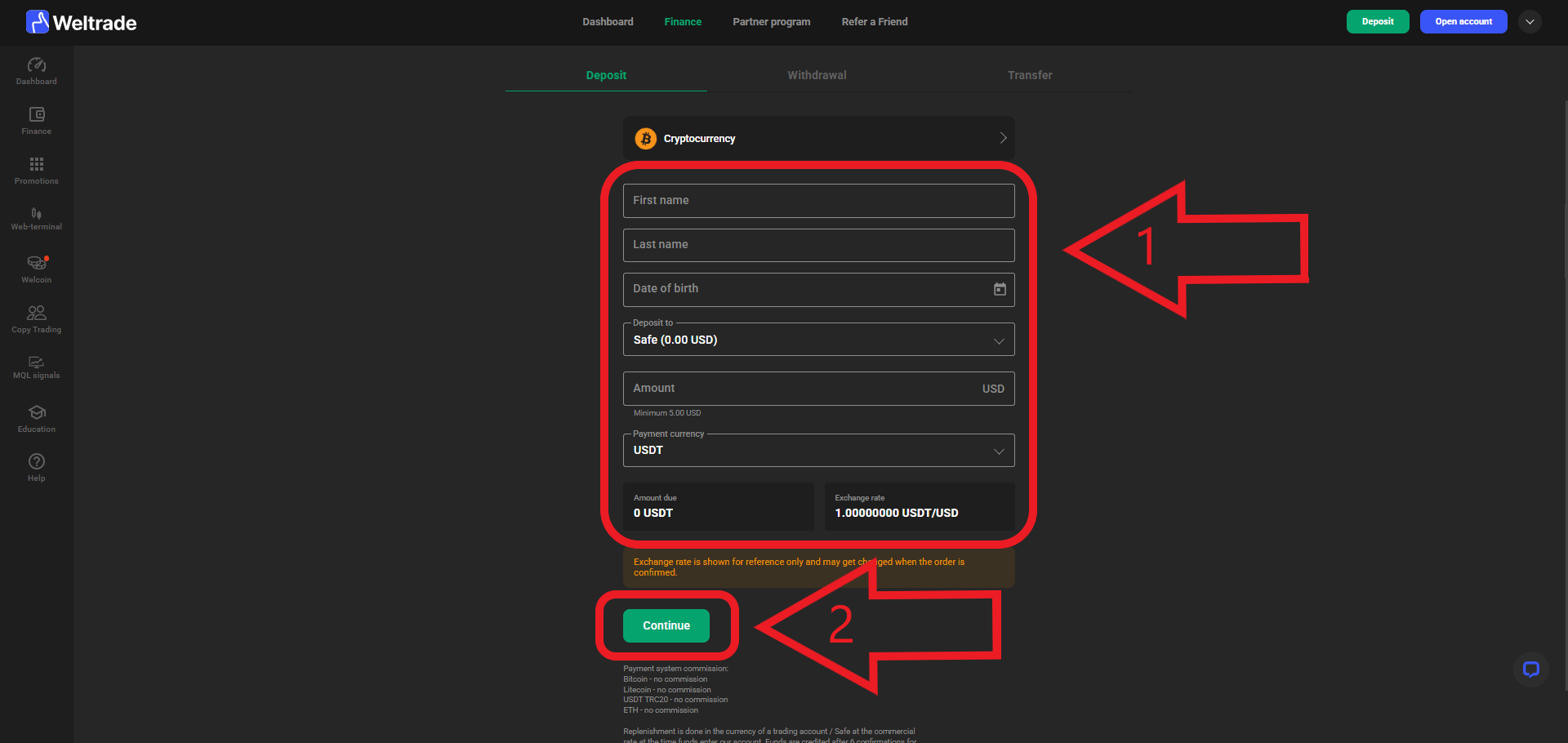This screenshot has width=1568, height=743.
Task: Click the Bitcoin - no commission line
Action: pos(666,679)
